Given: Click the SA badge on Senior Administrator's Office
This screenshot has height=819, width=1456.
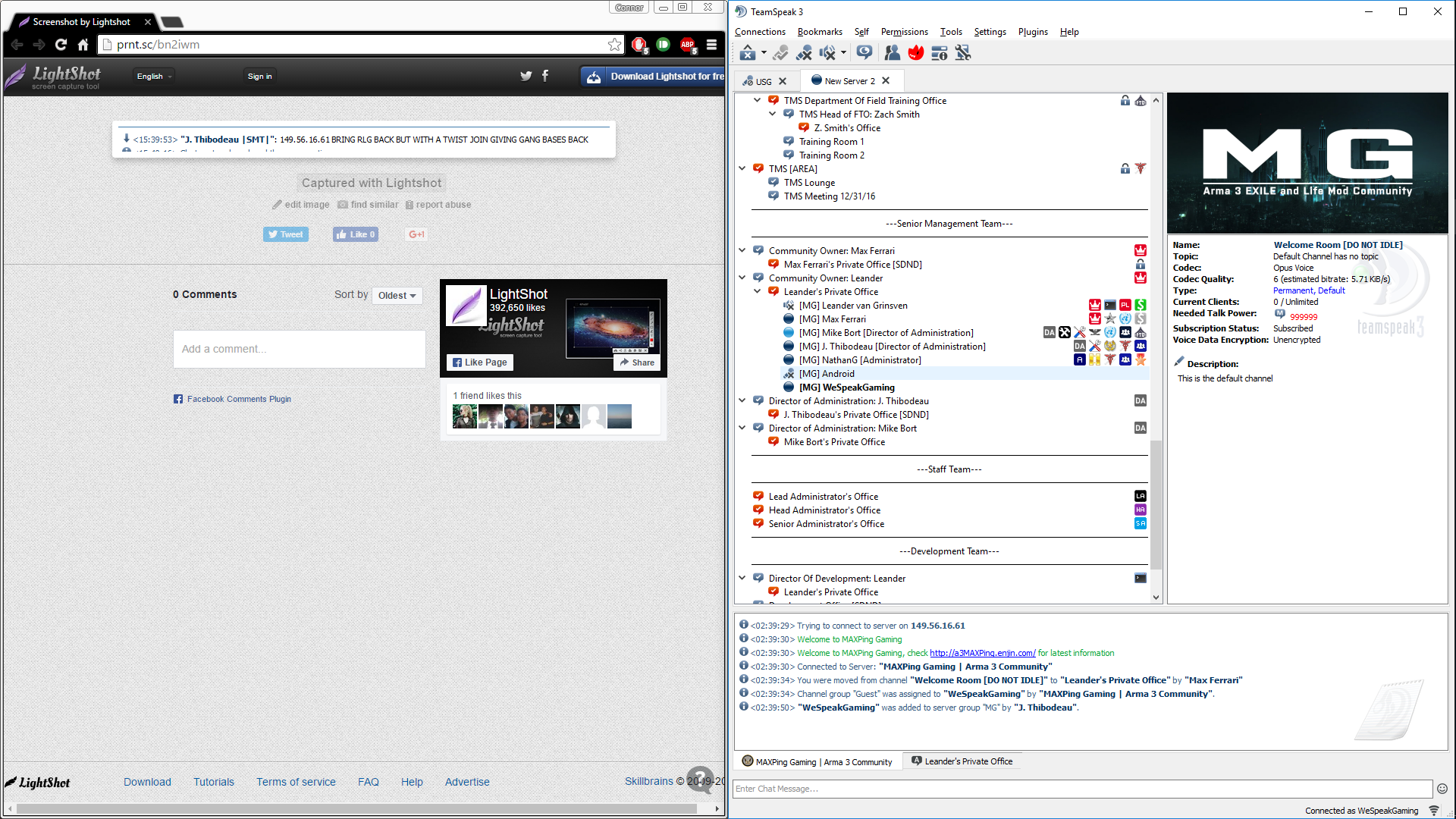Looking at the screenshot, I should [1140, 523].
